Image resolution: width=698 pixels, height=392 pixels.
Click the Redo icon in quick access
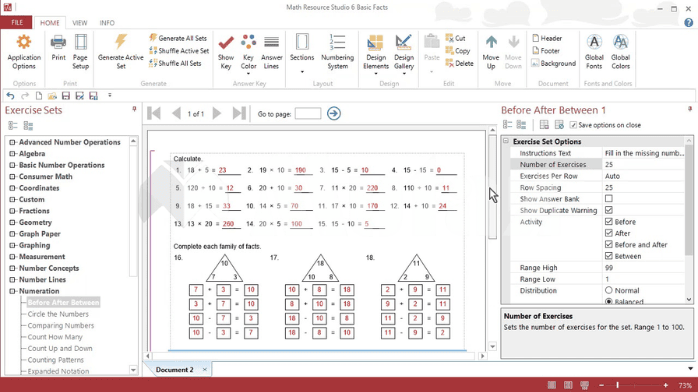25,96
